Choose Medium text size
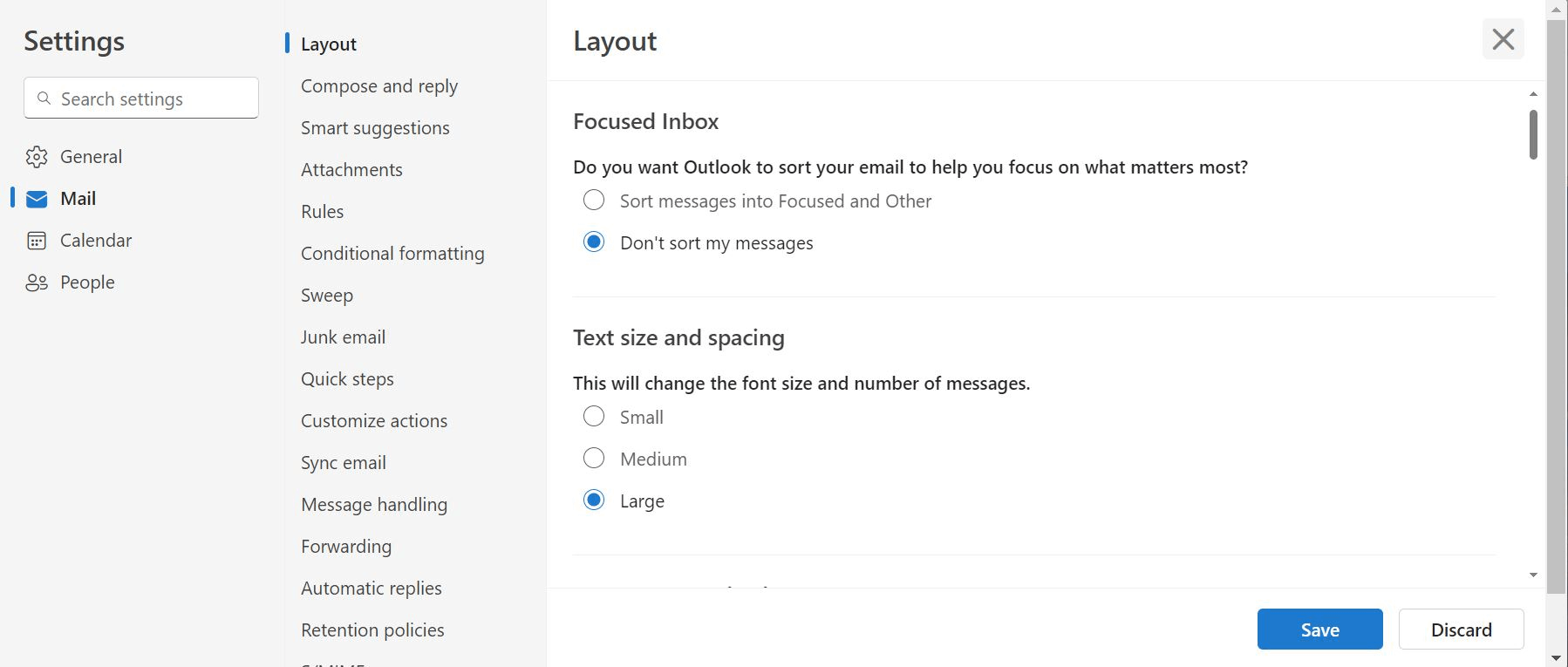The height and width of the screenshot is (667, 1568). click(594, 459)
